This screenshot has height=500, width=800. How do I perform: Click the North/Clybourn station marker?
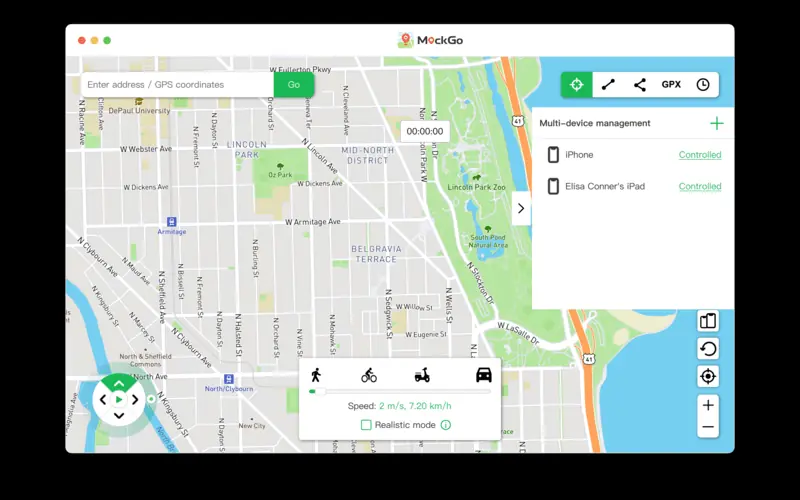click(x=229, y=379)
